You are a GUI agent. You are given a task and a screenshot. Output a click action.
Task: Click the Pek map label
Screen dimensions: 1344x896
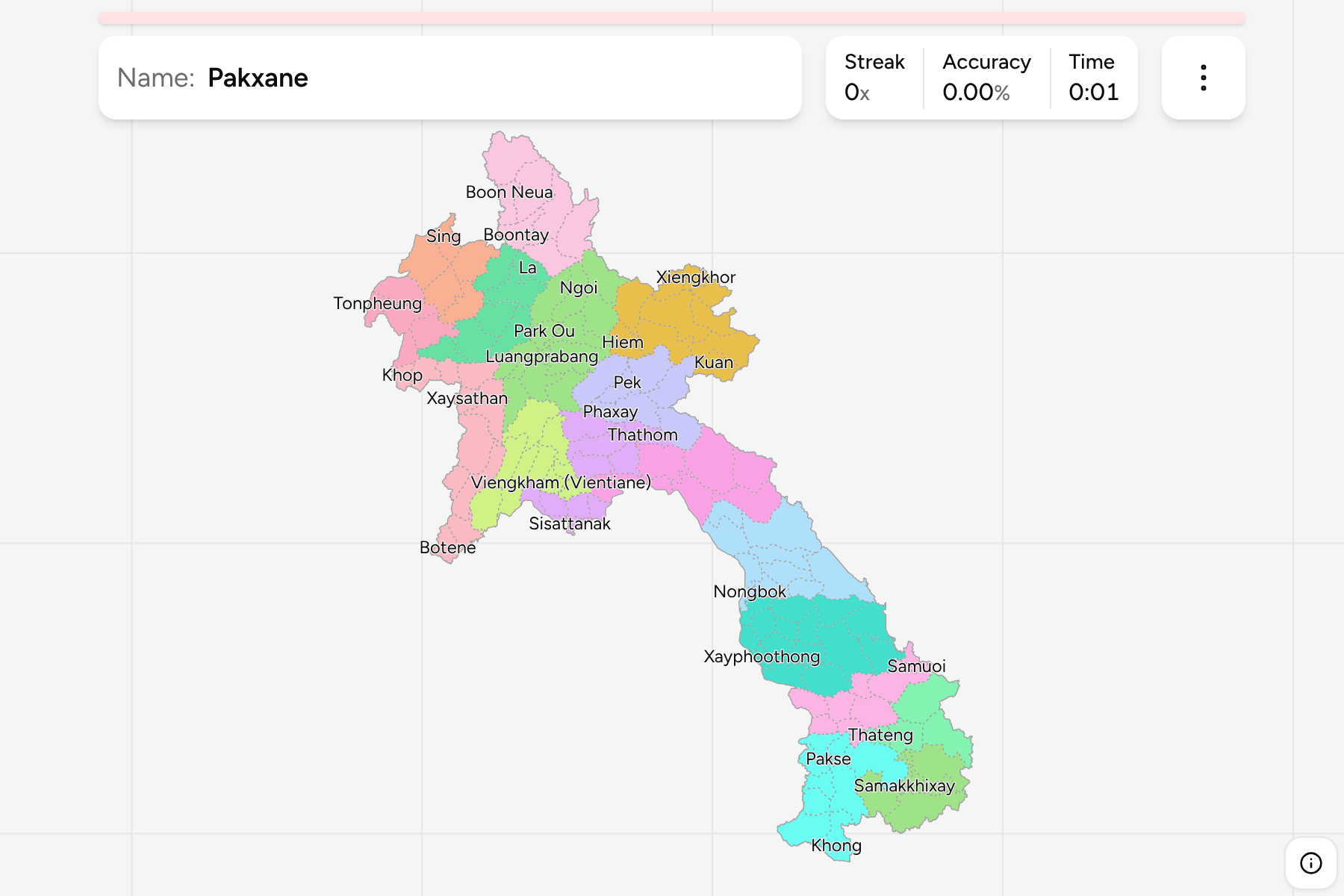[x=627, y=382]
